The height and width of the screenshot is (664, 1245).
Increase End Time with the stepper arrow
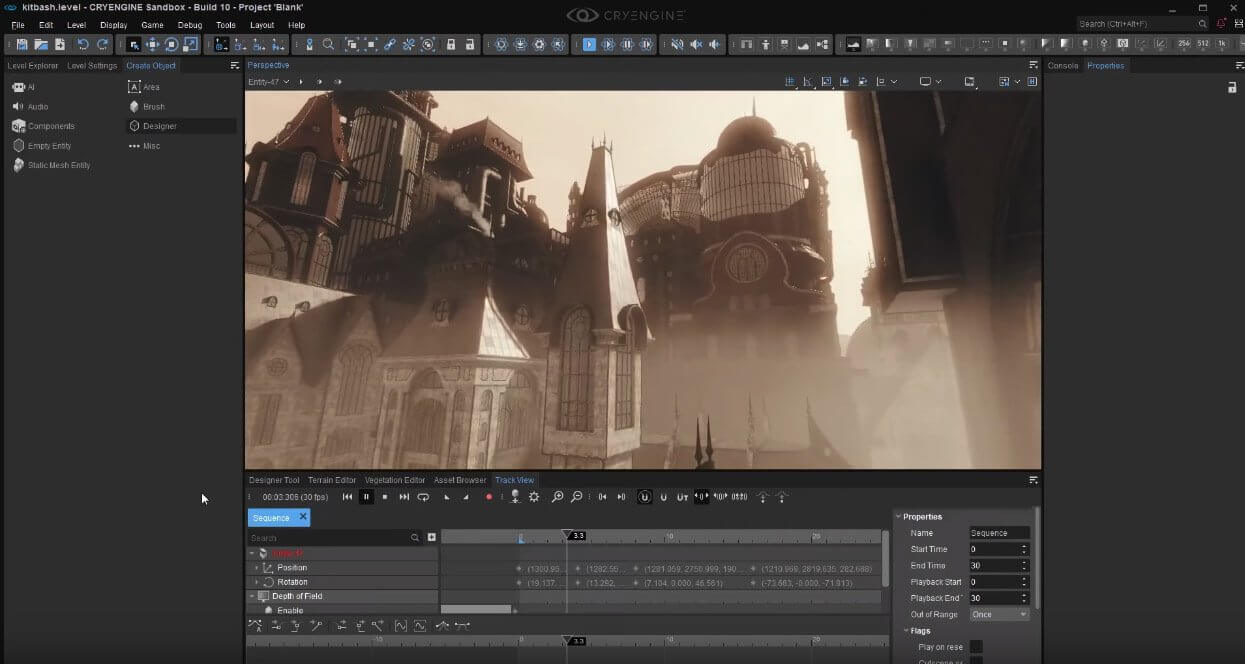[x=1023, y=560]
